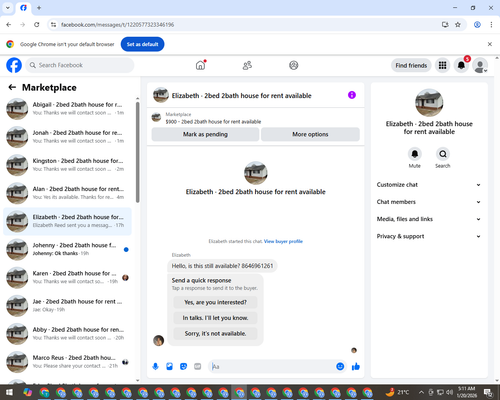View site information icon in address bar
This screenshot has height=400, width=500.
[53, 25]
